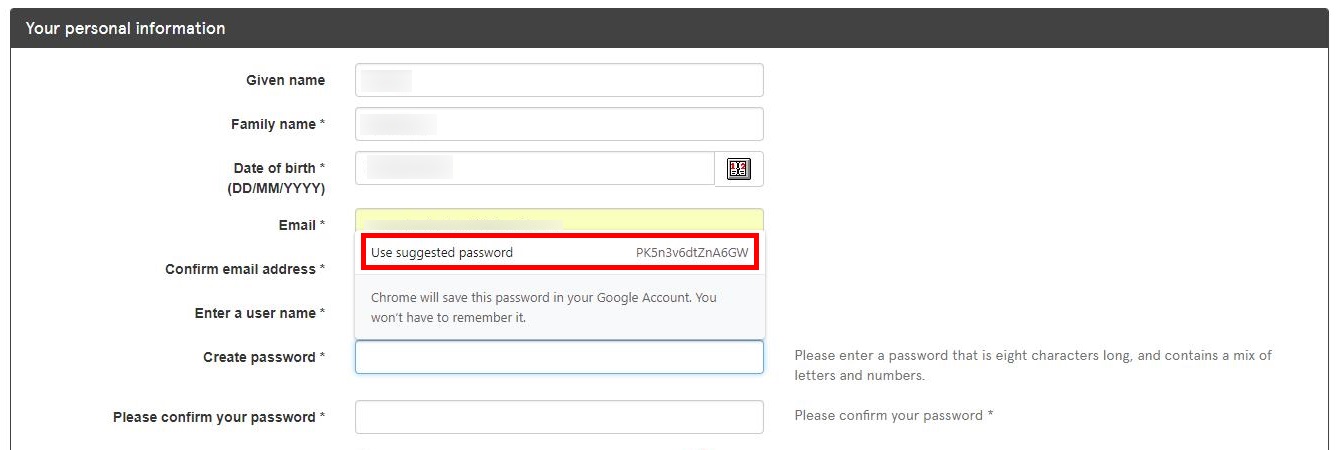Click the yellow-highlighted Email field
This screenshot has height=450, width=1336.
pos(559,220)
